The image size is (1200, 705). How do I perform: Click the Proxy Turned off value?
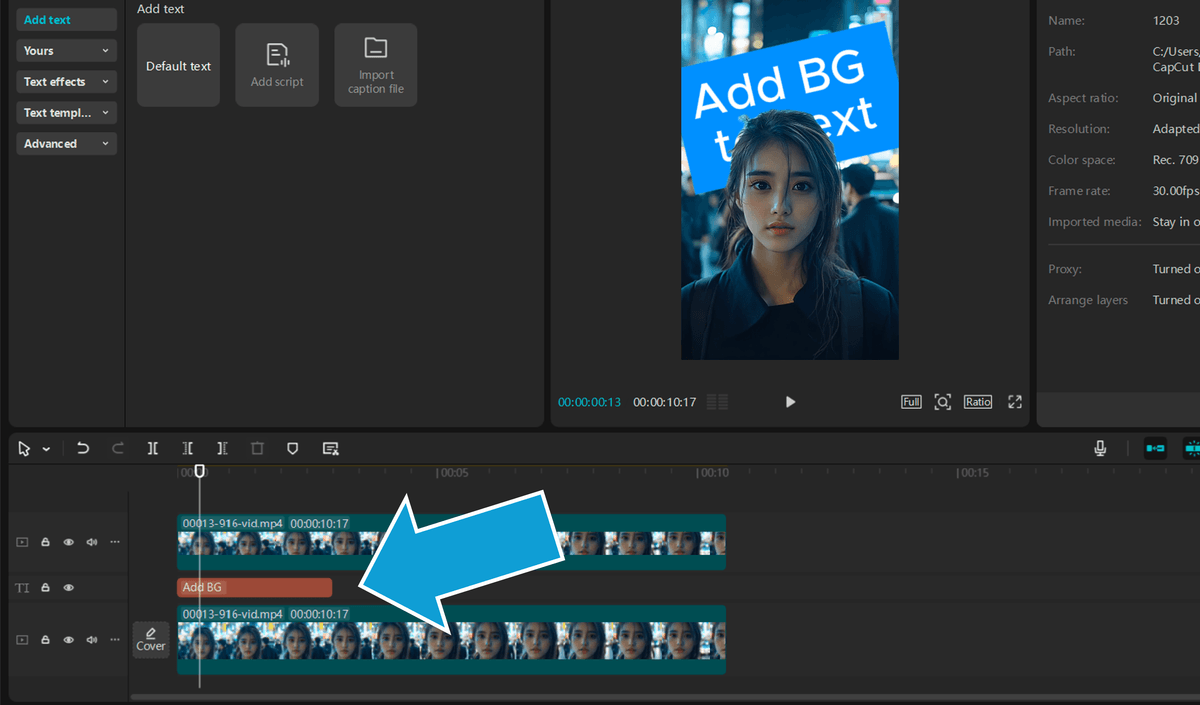coord(1176,269)
